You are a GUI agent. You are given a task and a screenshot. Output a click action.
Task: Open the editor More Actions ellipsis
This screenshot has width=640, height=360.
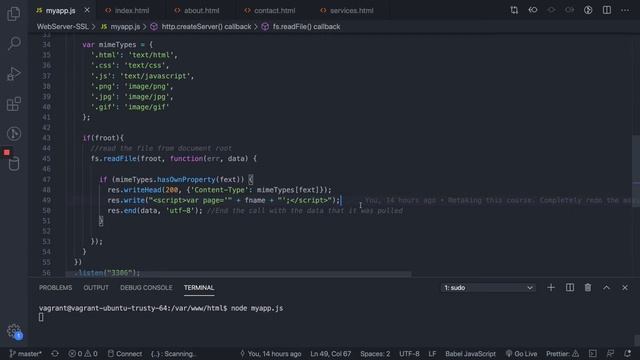[x=625, y=10]
